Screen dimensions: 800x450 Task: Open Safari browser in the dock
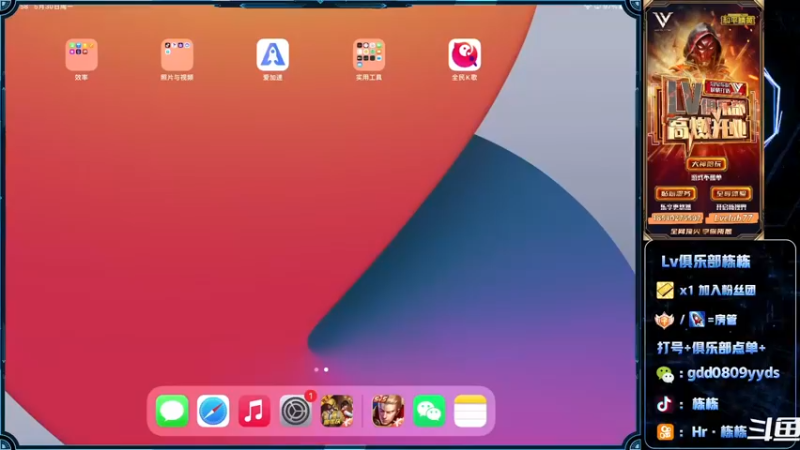pos(213,411)
